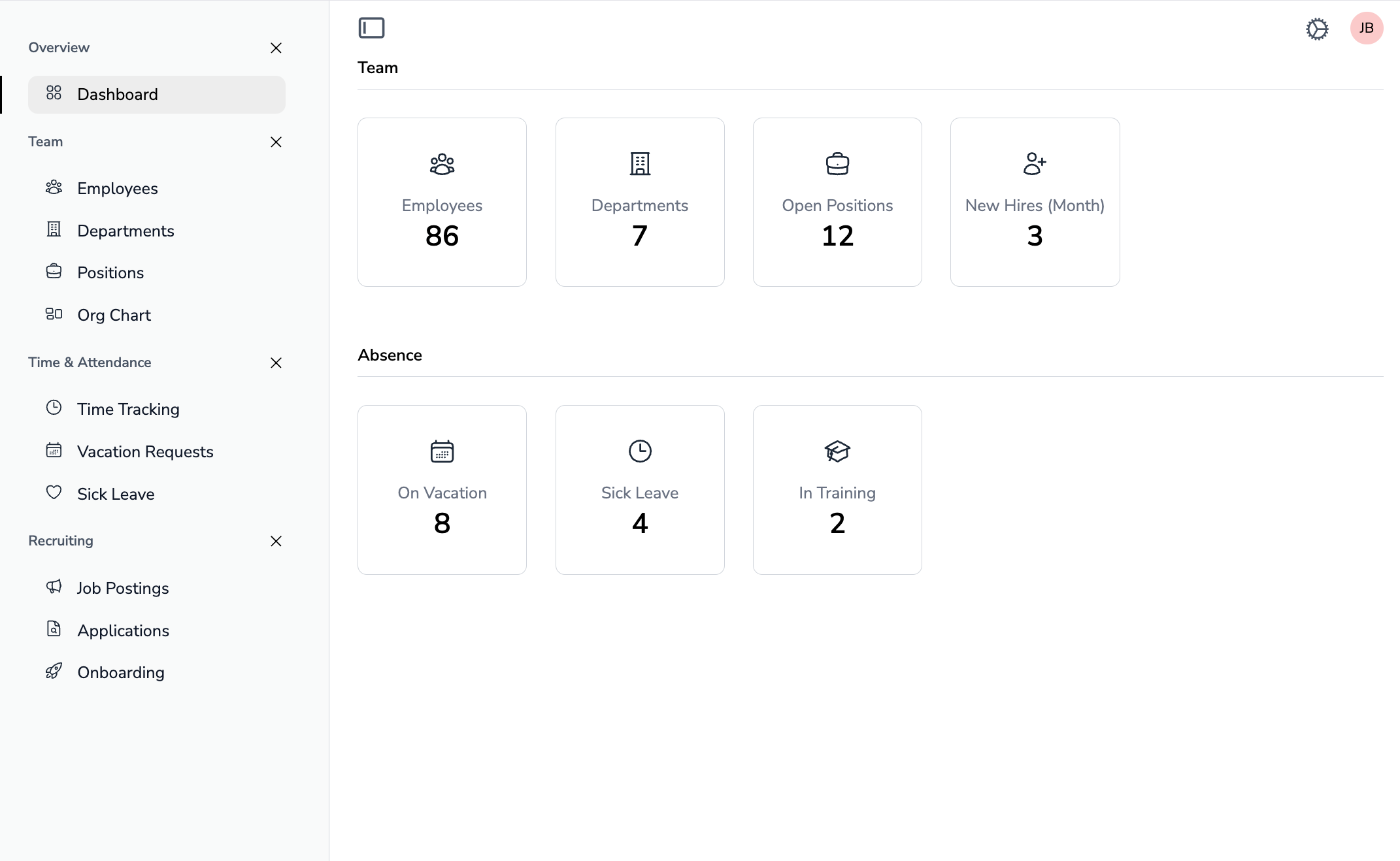1400x861 pixels.
Task: Open settings gear icon
Action: coord(1317,29)
